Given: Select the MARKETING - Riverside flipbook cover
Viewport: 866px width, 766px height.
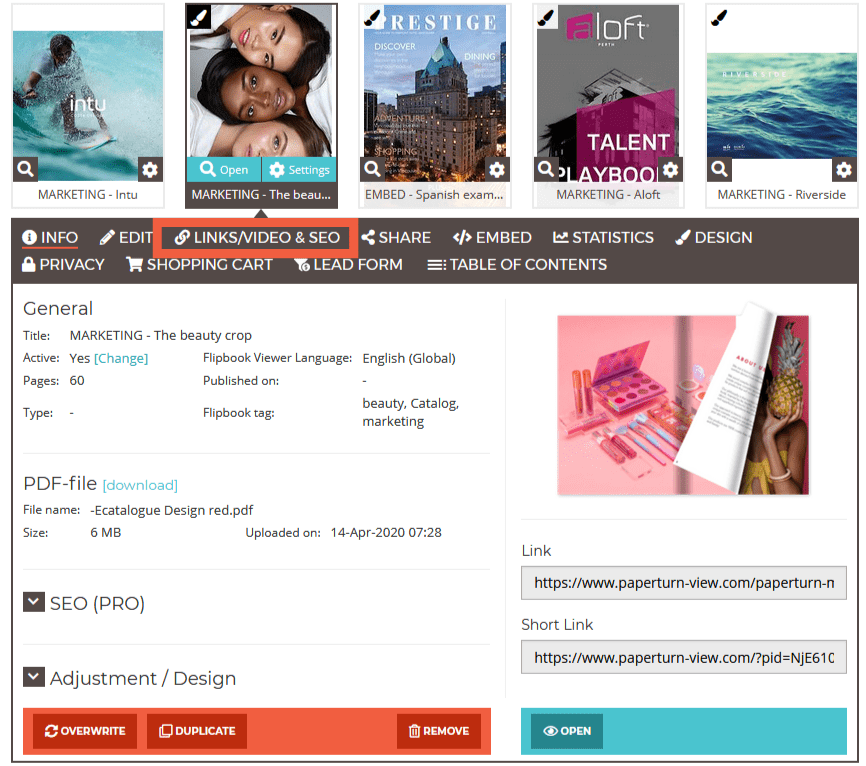Looking at the screenshot, I should [x=781, y=106].
